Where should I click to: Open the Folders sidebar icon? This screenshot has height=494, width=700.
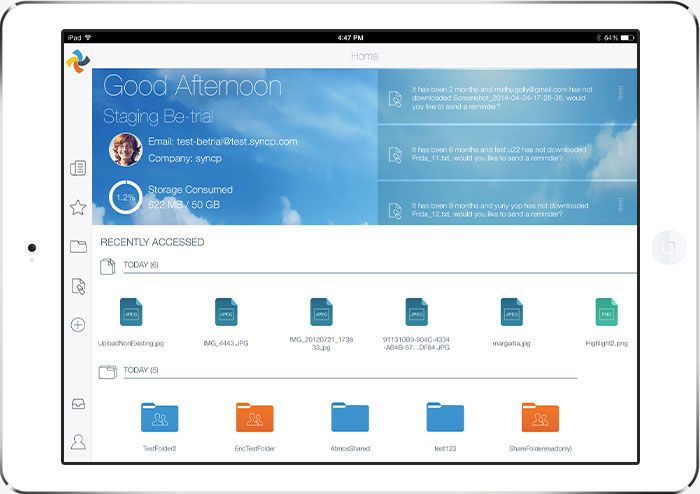coord(78,246)
